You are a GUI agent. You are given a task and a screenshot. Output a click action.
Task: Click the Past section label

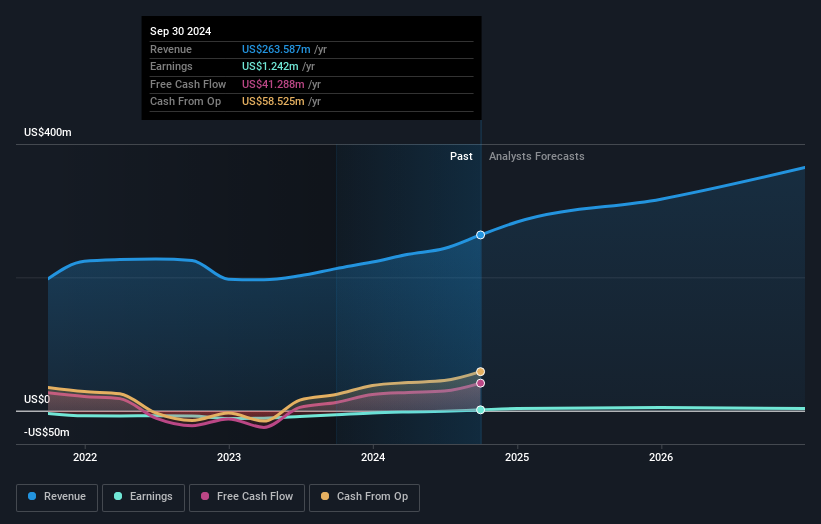(461, 156)
